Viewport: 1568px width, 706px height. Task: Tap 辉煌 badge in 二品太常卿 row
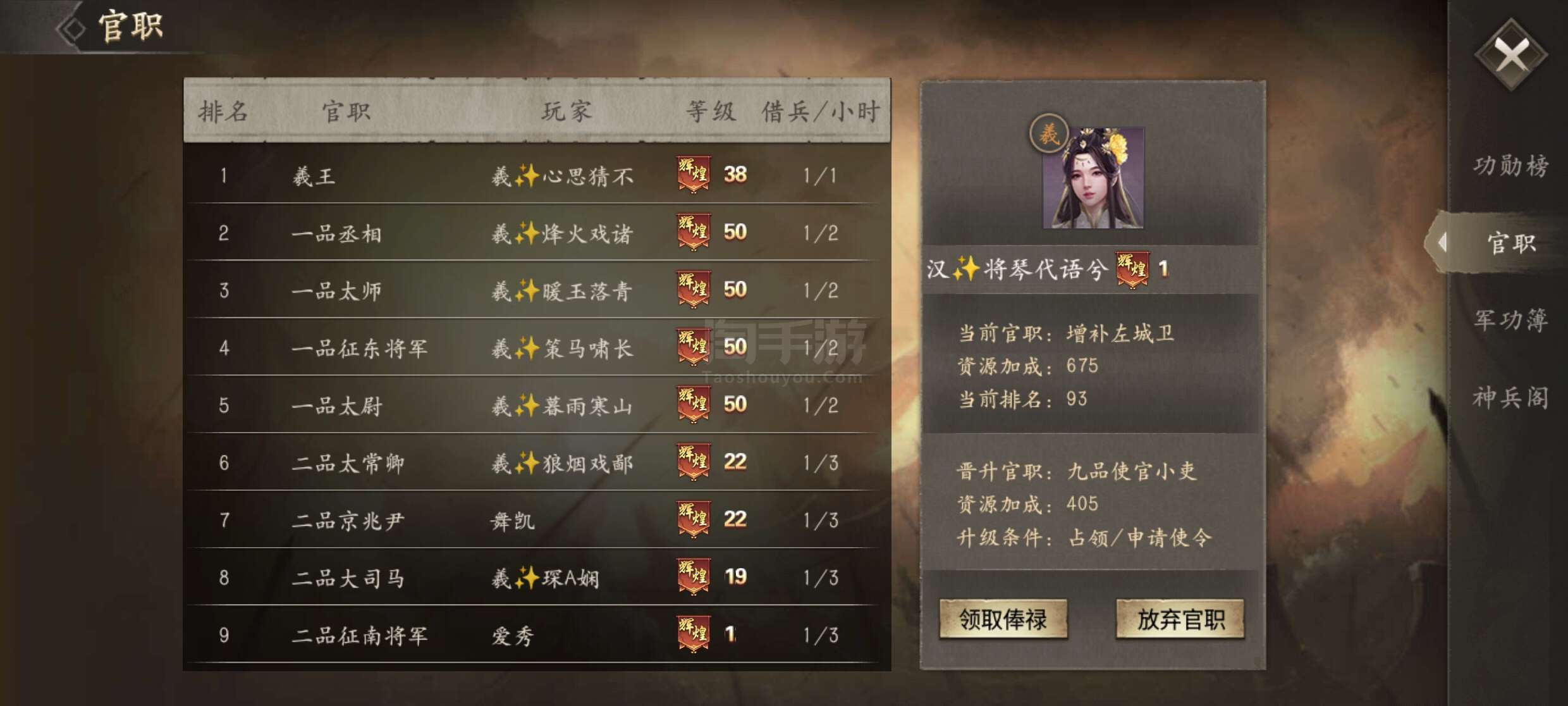click(x=694, y=462)
